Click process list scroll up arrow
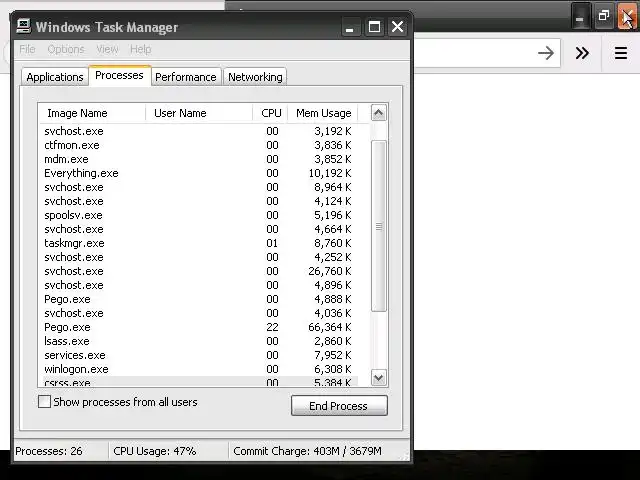Viewport: 640px width, 480px height. click(x=378, y=113)
